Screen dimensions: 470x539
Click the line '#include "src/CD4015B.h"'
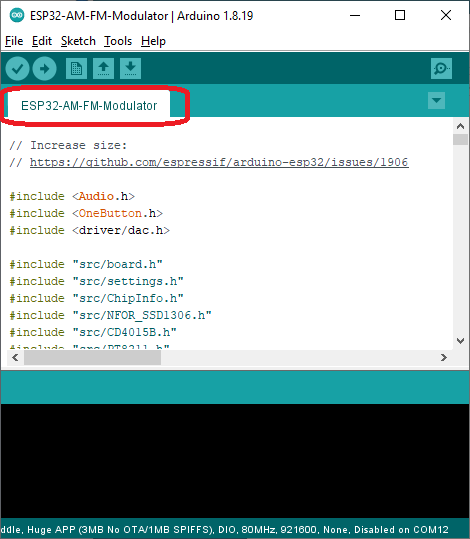click(93, 332)
